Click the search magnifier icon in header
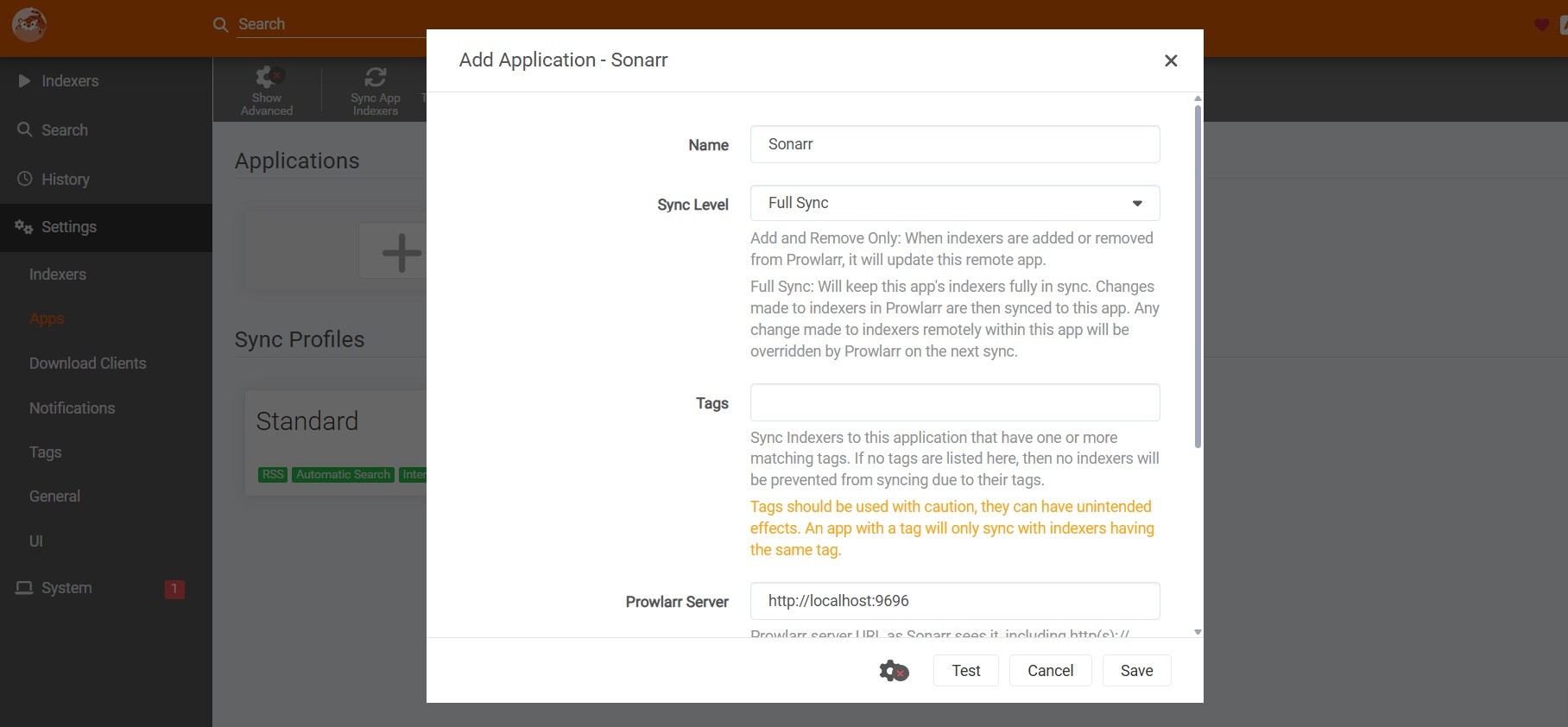This screenshot has width=1568, height=727. pos(220,24)
